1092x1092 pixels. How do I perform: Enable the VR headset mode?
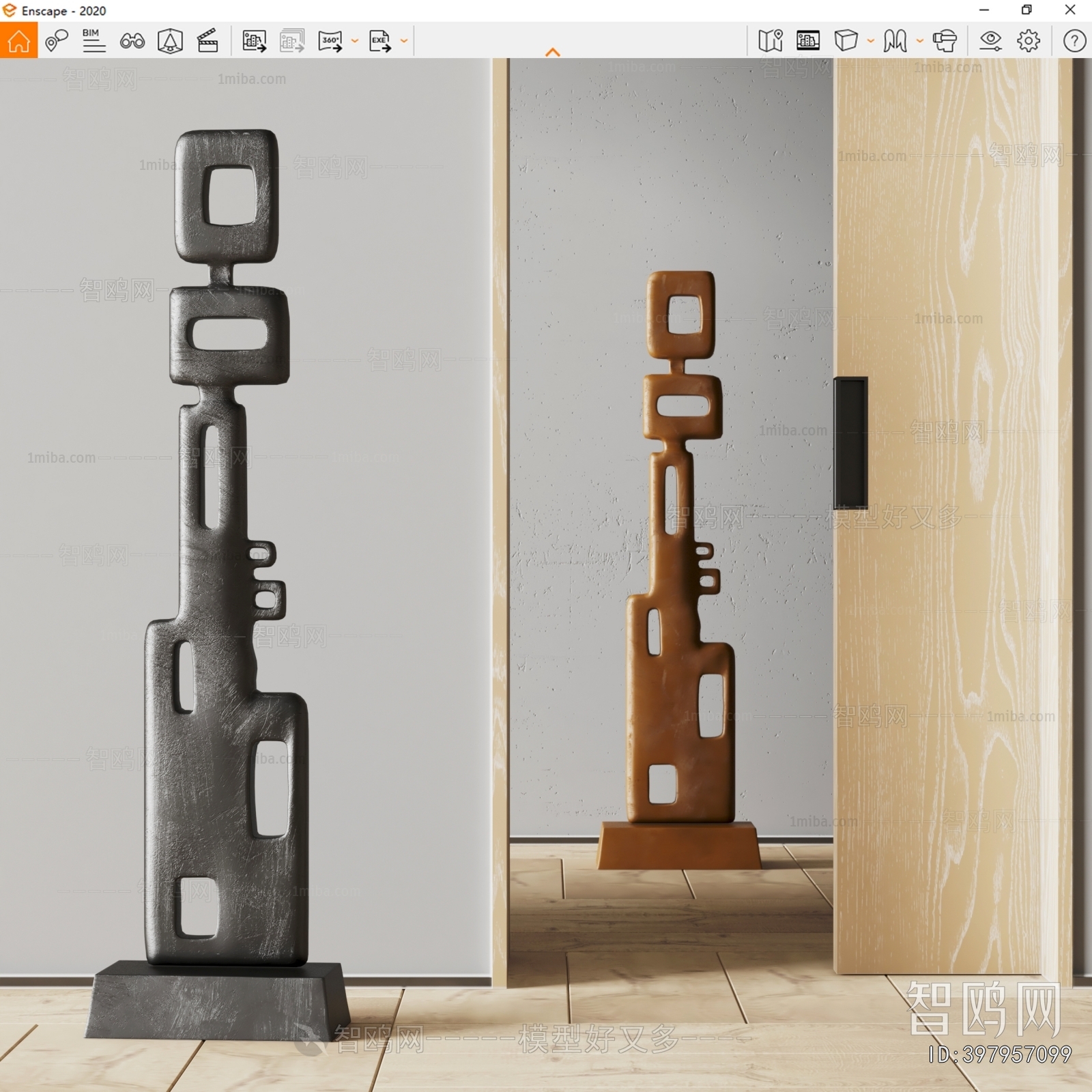(x=945, y=41)
